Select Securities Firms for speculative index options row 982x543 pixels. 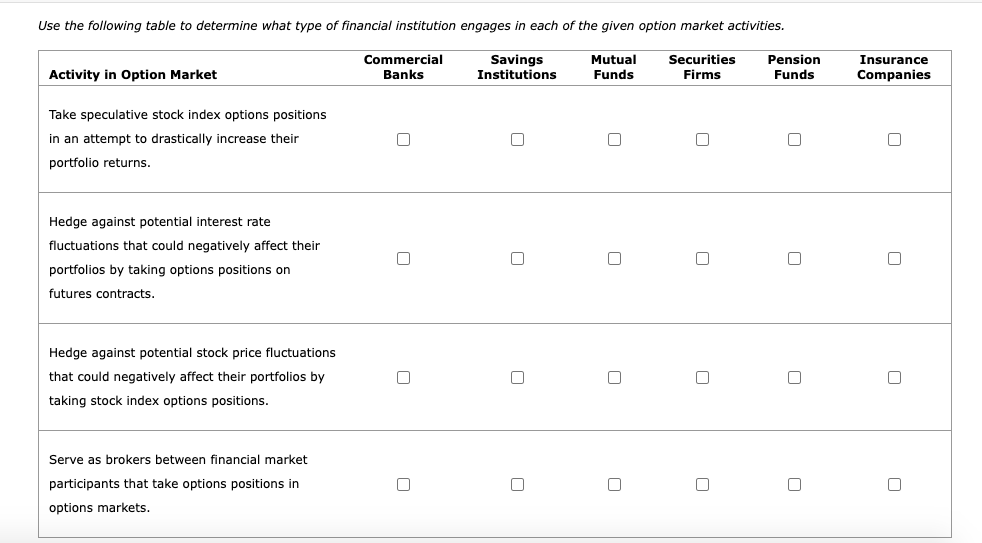tap(702, 139)
